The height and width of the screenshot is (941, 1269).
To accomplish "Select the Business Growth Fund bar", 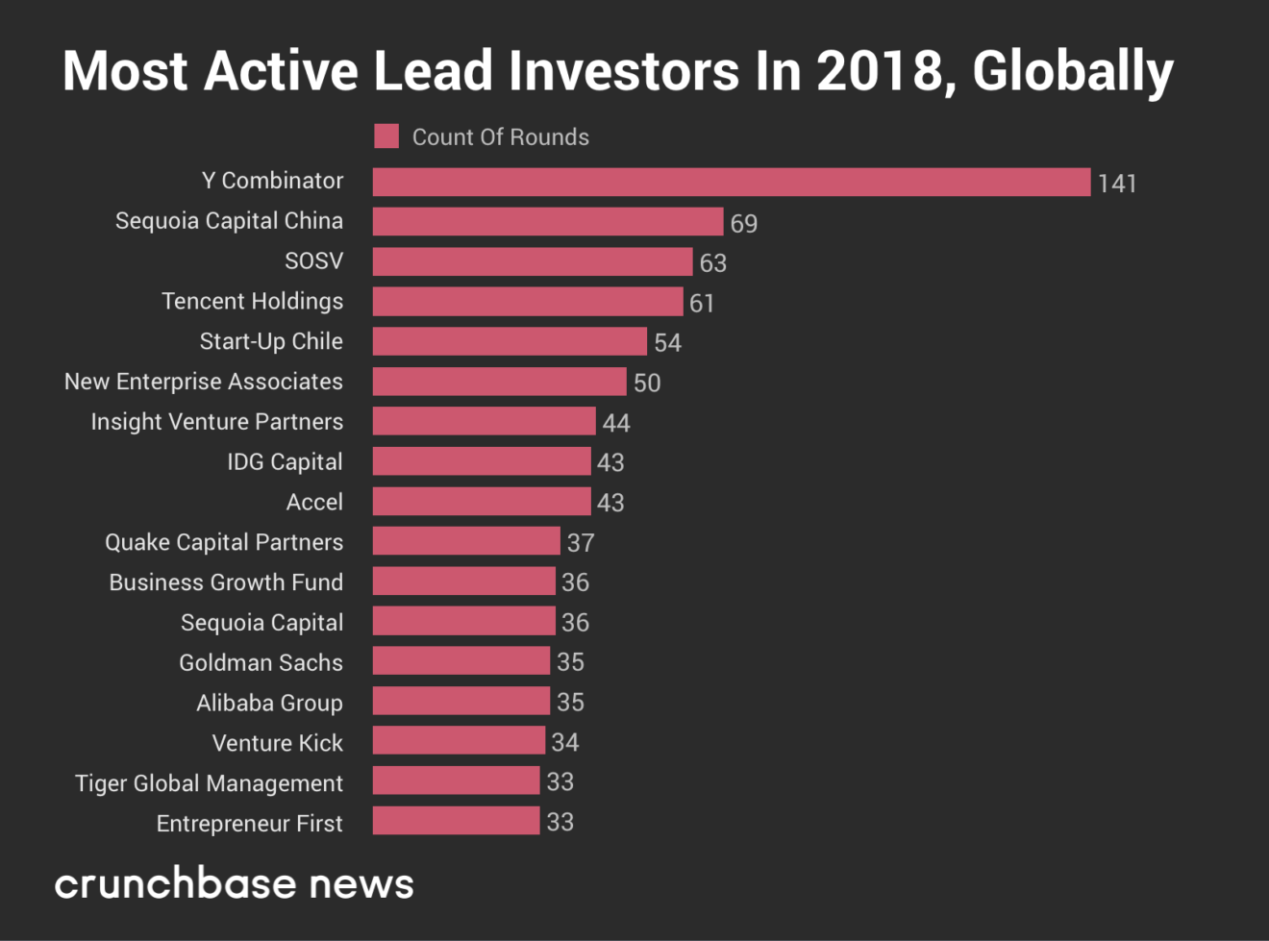I will (464, 582).
